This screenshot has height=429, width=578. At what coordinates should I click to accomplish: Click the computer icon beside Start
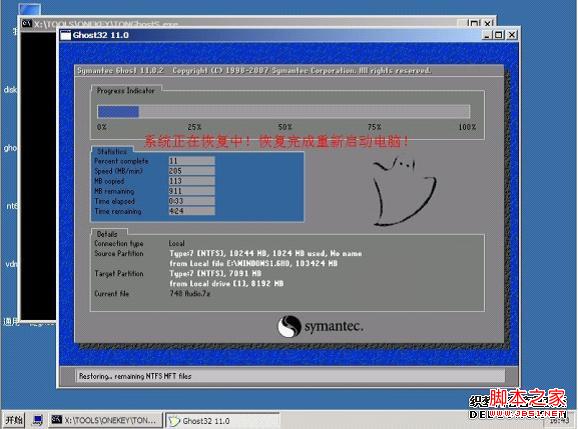37,420
